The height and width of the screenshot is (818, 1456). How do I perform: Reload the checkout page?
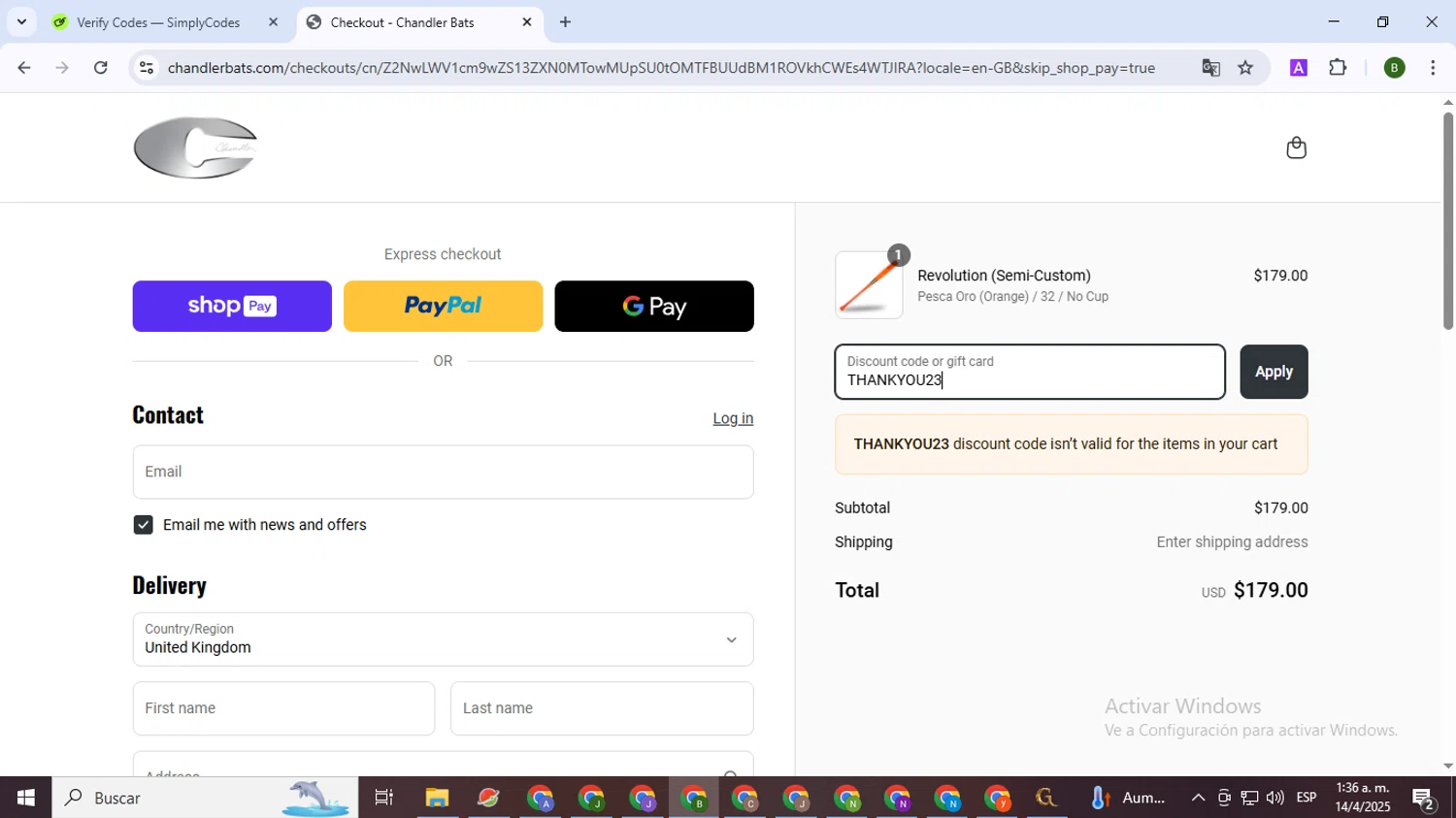coord(101,68)
